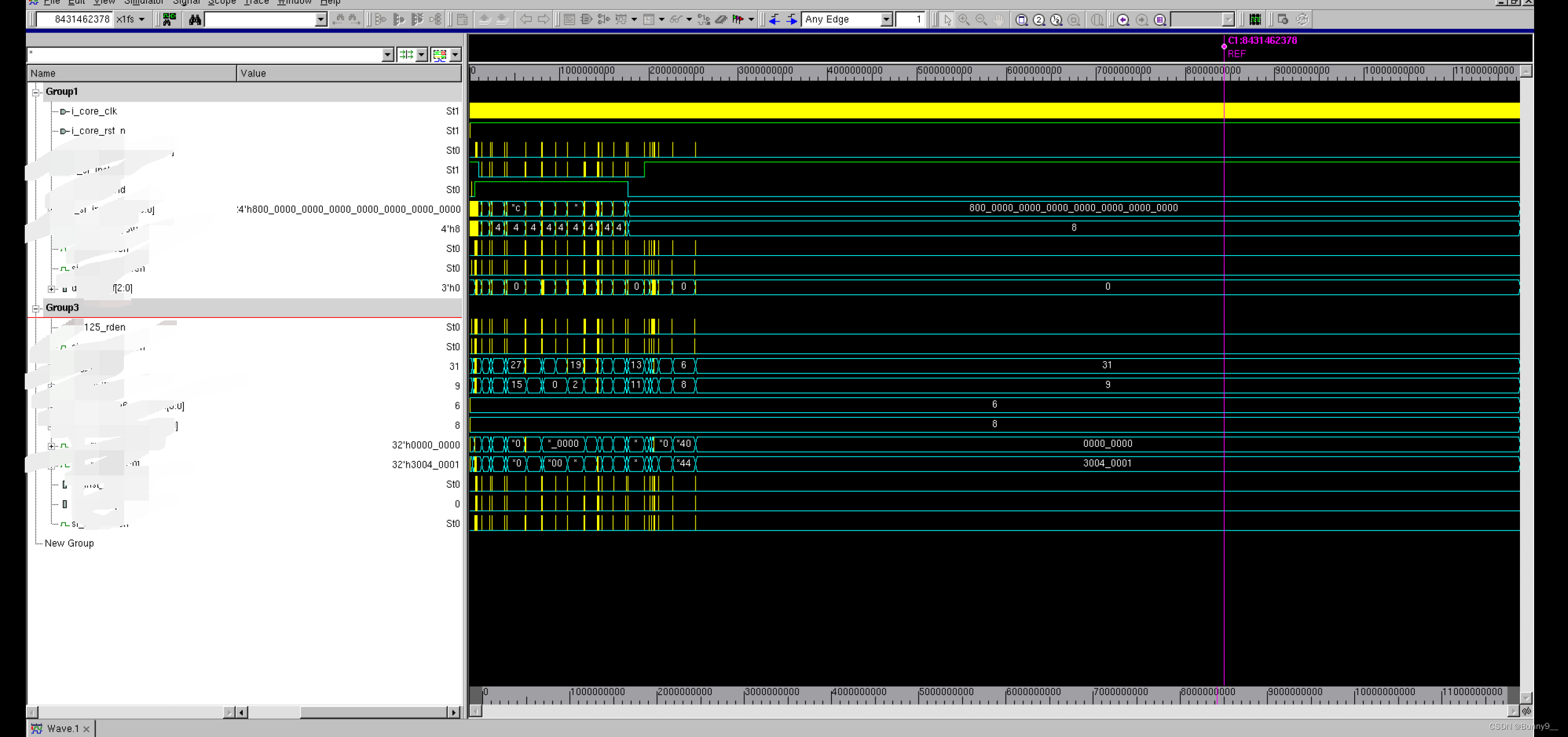Image resolution: width=1568 pixels, height=737 pixels.
Task: Jump to previous edge with blue arrow
Action: click(774, 20)
